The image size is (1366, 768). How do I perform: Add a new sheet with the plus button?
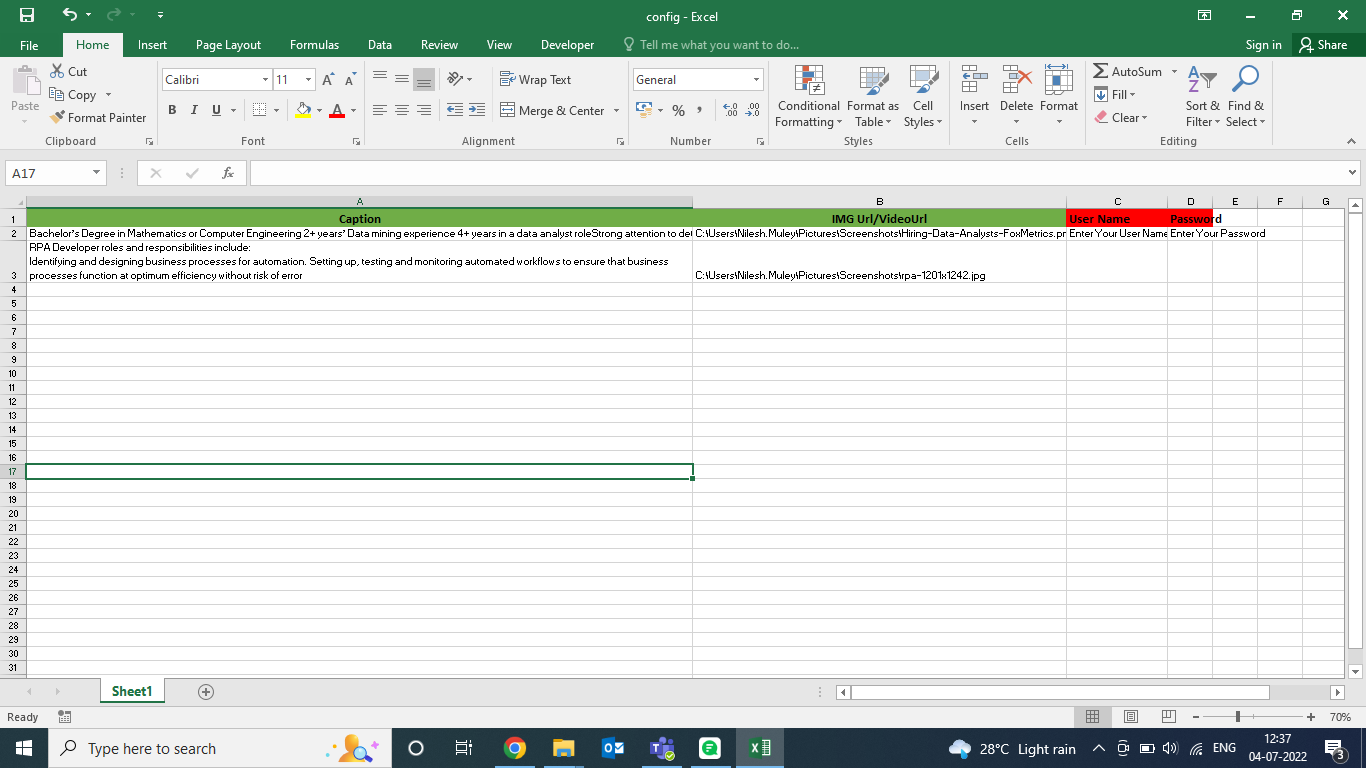click(206, 692)
